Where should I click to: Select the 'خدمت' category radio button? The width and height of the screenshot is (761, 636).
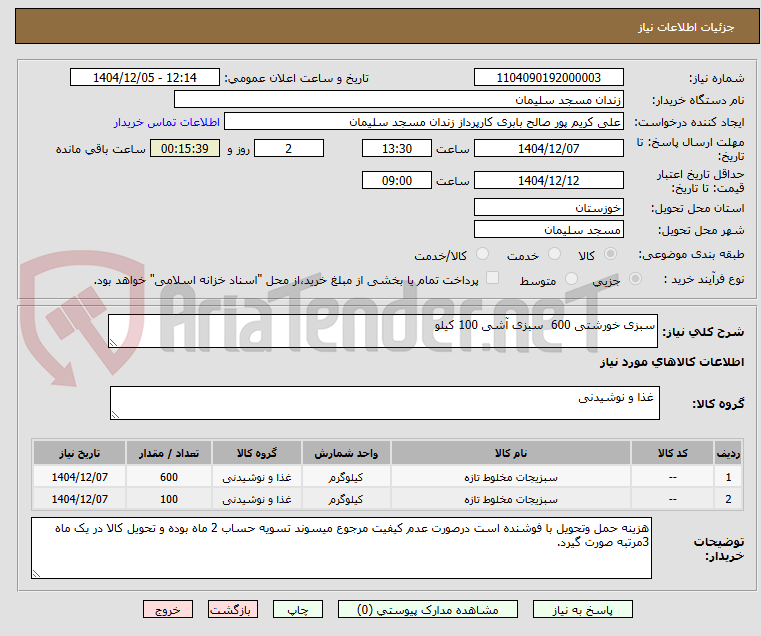[x=554, y=254]
